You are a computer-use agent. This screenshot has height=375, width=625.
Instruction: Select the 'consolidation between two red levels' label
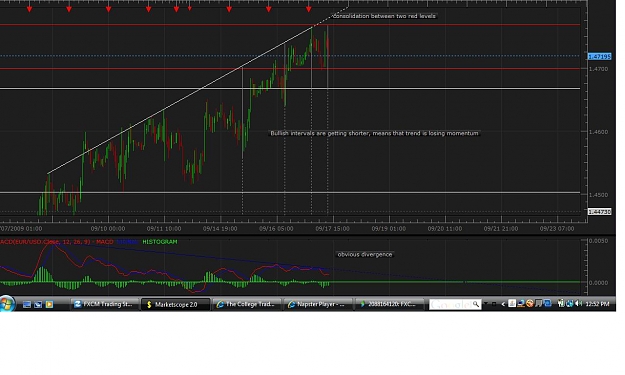pyautogui.click(x=384, y=16)
